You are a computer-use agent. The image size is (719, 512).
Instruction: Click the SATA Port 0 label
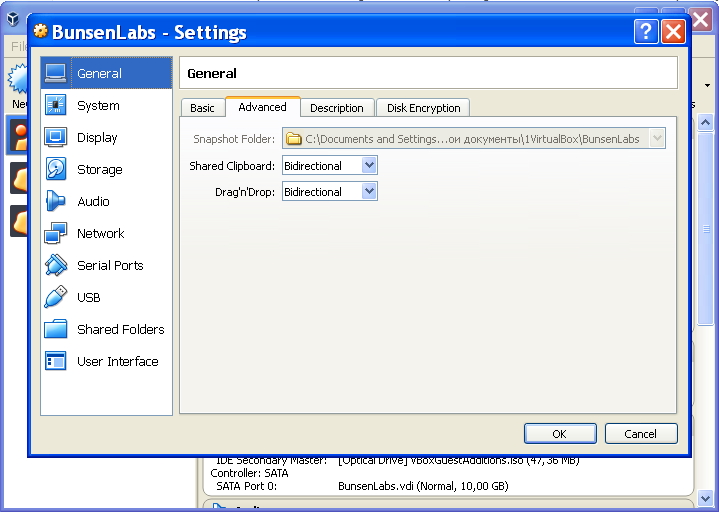pyautogui.click(x=246, y=486)
